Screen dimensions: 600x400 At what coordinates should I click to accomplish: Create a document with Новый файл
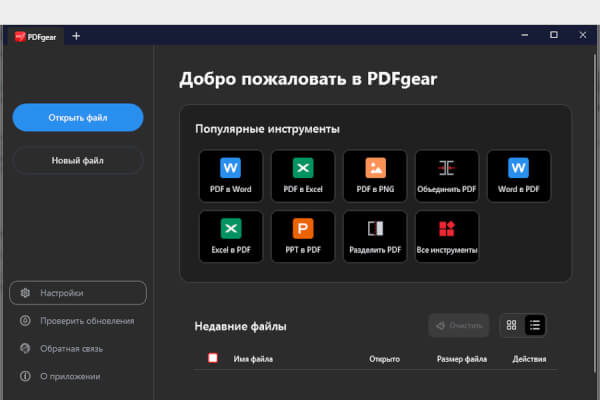coord(78,160)
